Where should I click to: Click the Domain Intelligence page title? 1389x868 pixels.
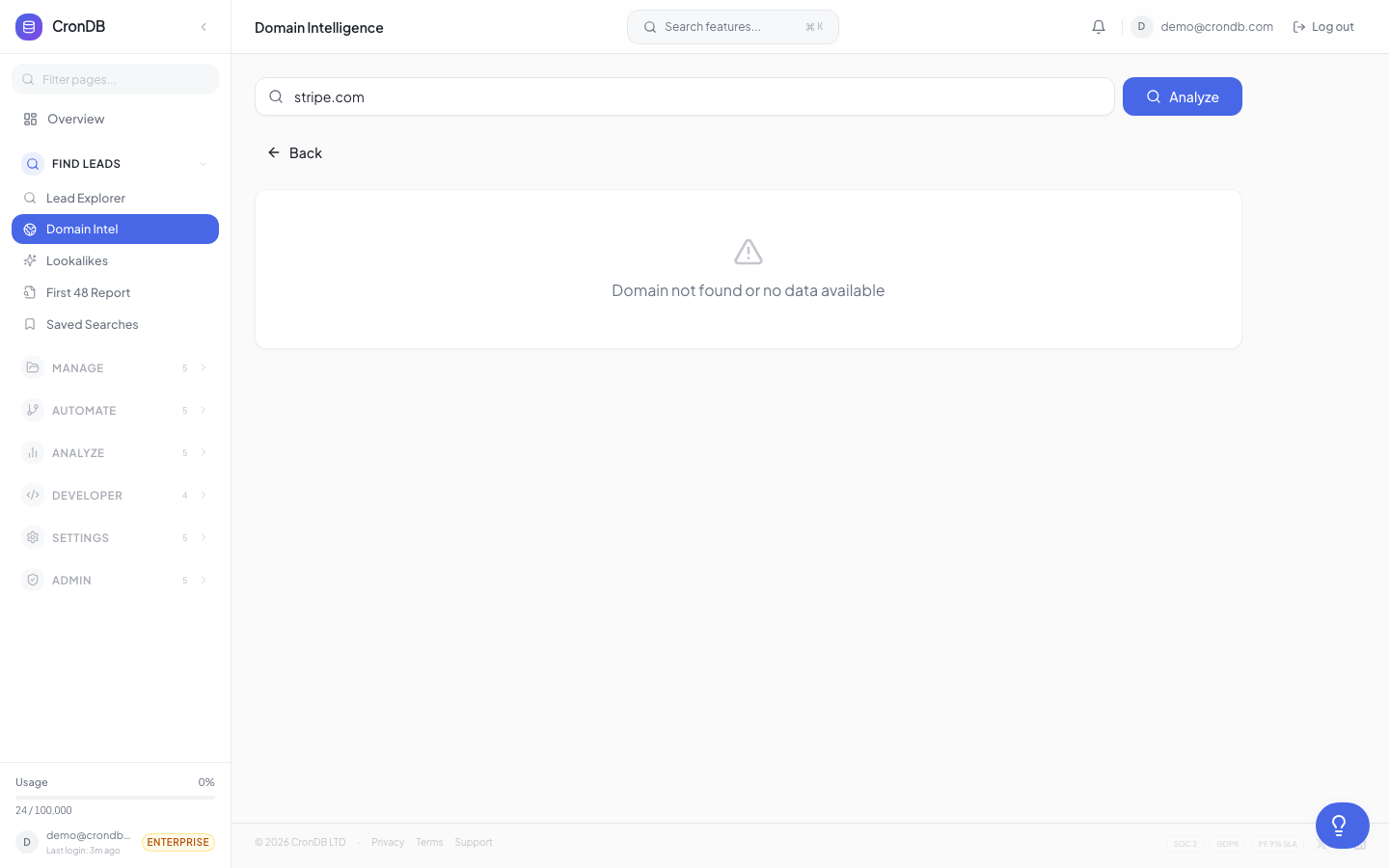pos(319,28)
